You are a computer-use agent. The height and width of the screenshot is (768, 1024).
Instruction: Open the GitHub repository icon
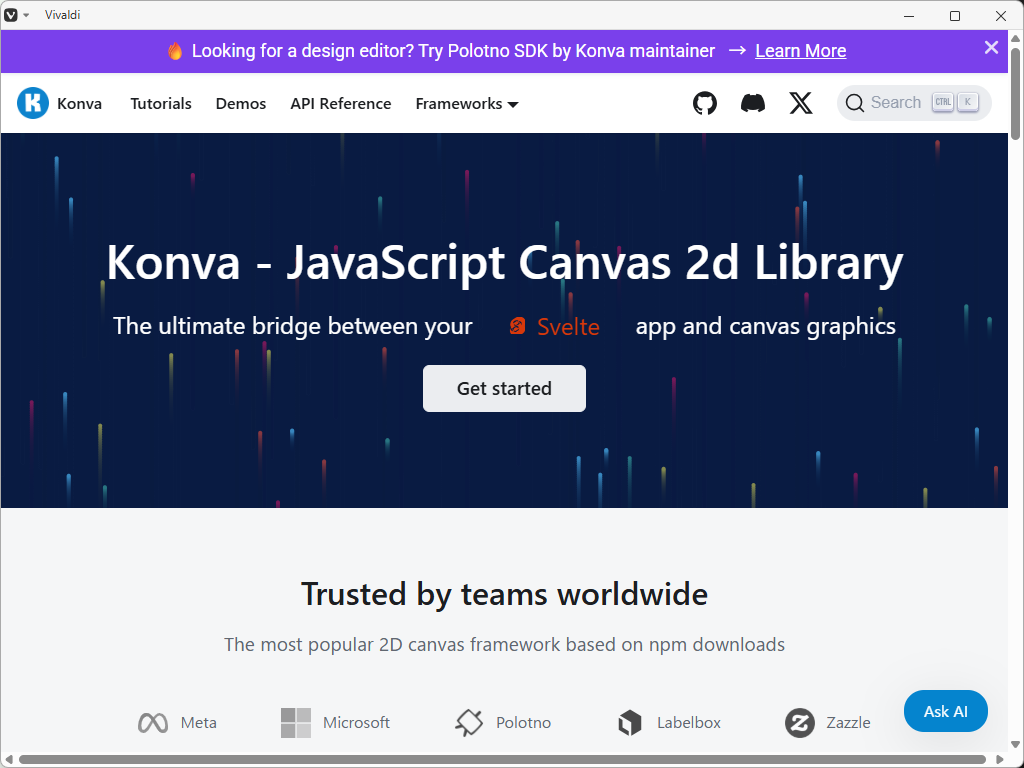click(705, 103)
